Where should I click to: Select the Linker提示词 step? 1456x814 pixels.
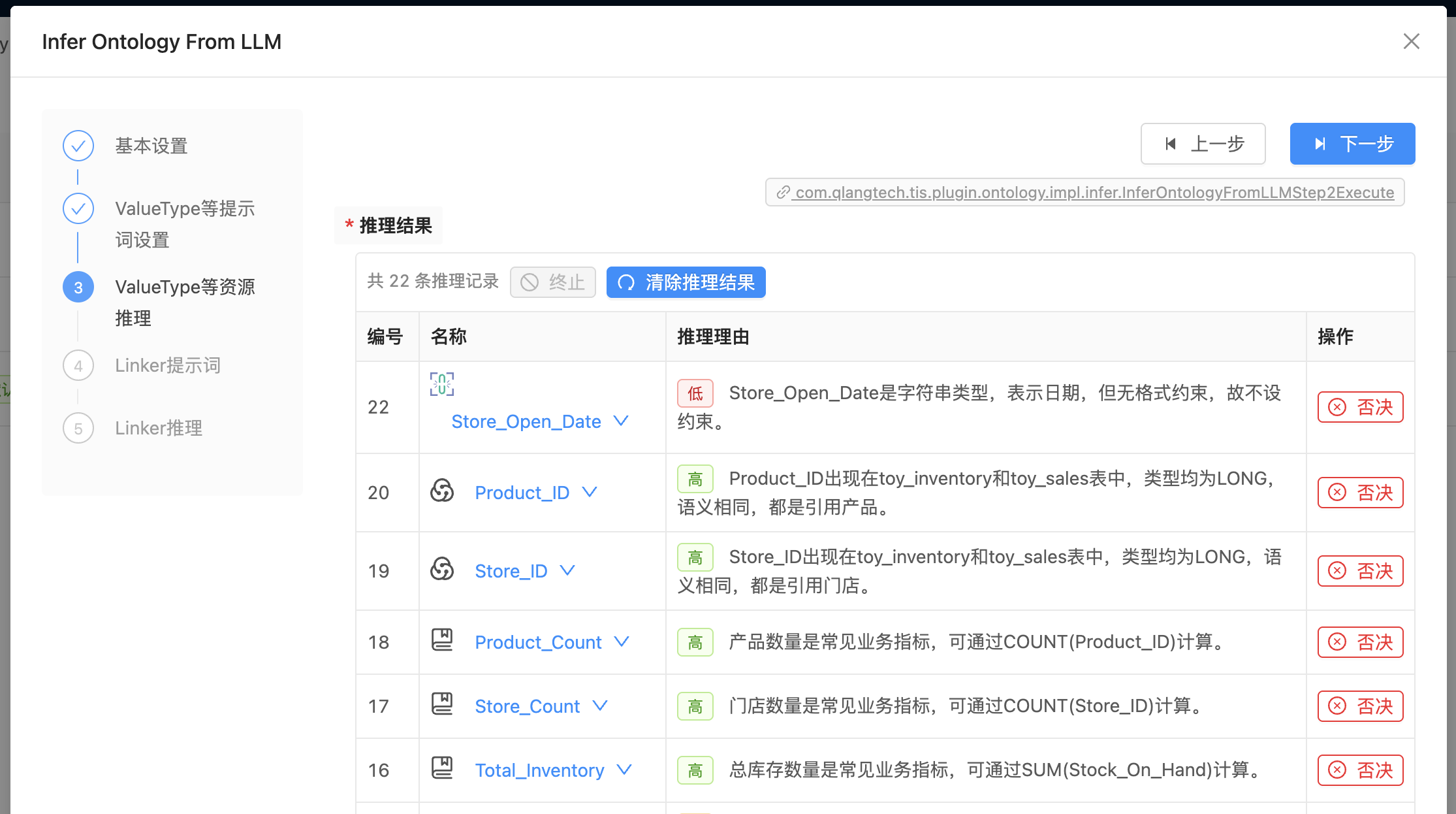168,365
